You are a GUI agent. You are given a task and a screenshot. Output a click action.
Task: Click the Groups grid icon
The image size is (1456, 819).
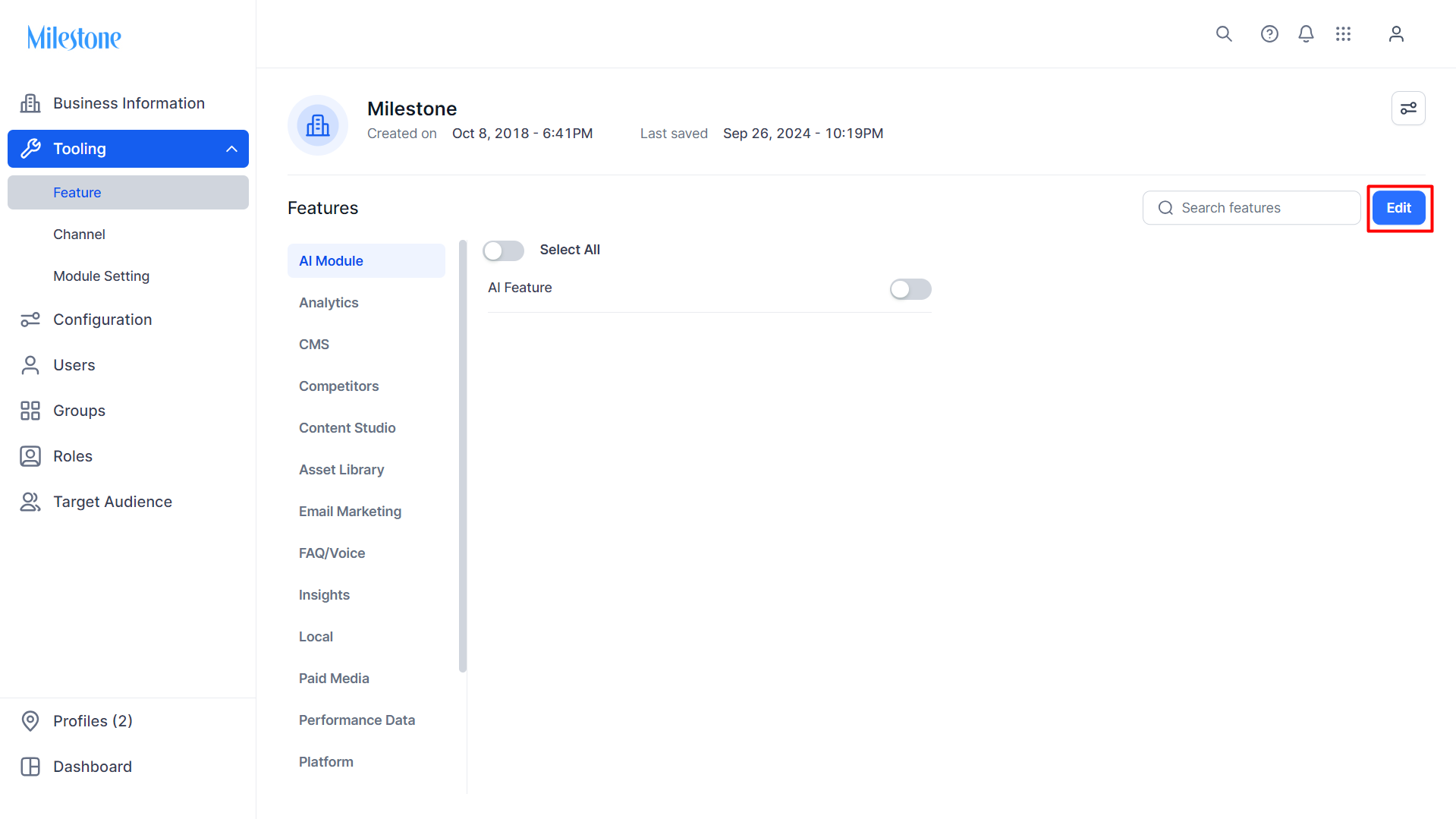[x=30, y=411]
